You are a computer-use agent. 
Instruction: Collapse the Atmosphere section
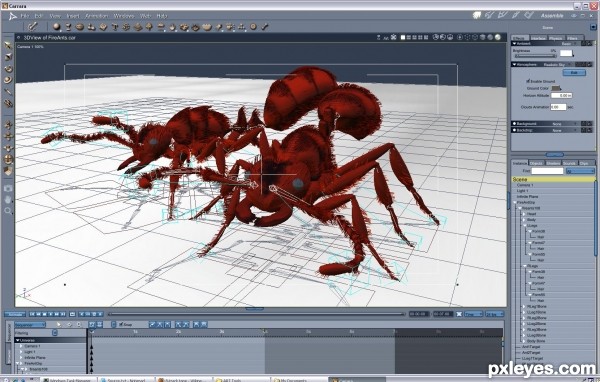click(514, 64)
